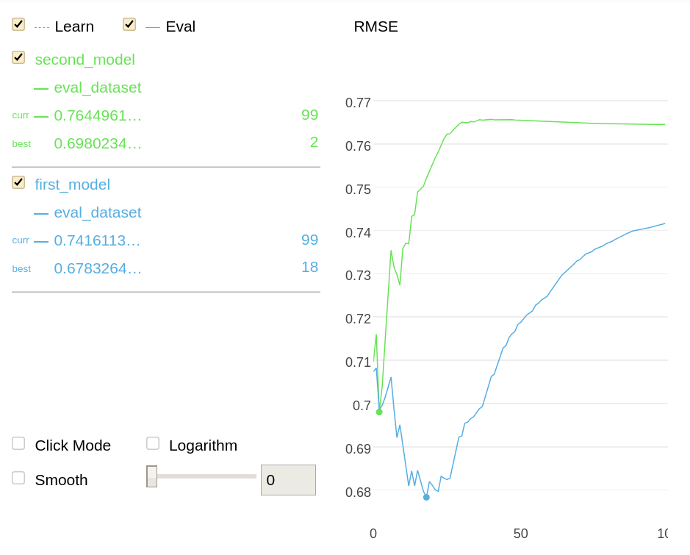Enable the Smooth checkbox
The height and width of the screenshot is (555, 690).
point(18,478)
